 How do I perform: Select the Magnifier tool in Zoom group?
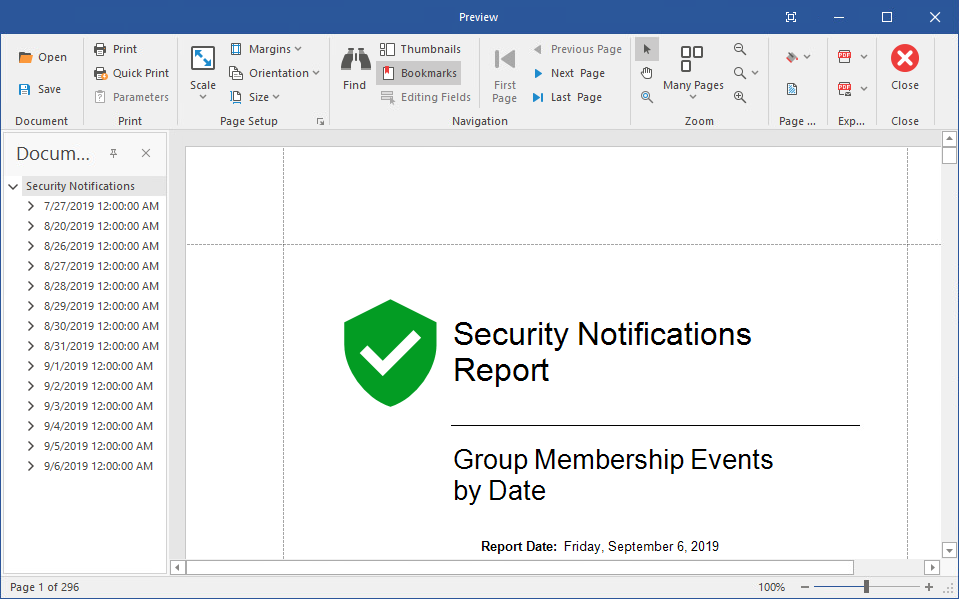click(647, 97)
